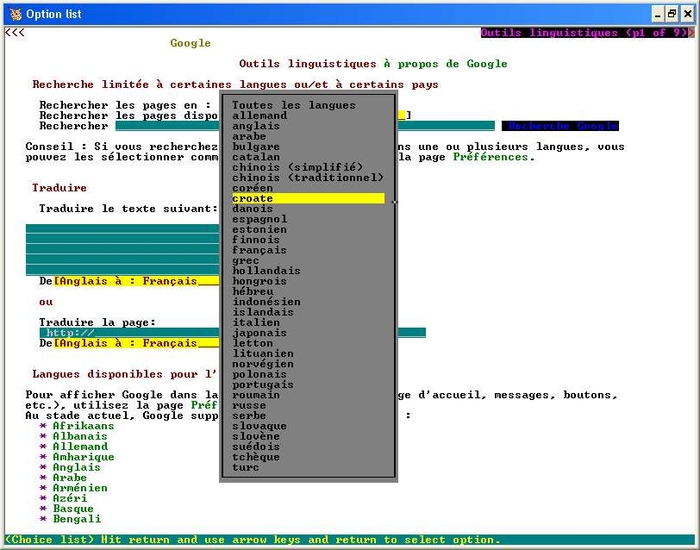Choose 'hollandais' language option
Image resolution: width=700 pixels, height=550 pixels.
click(266, 271)
